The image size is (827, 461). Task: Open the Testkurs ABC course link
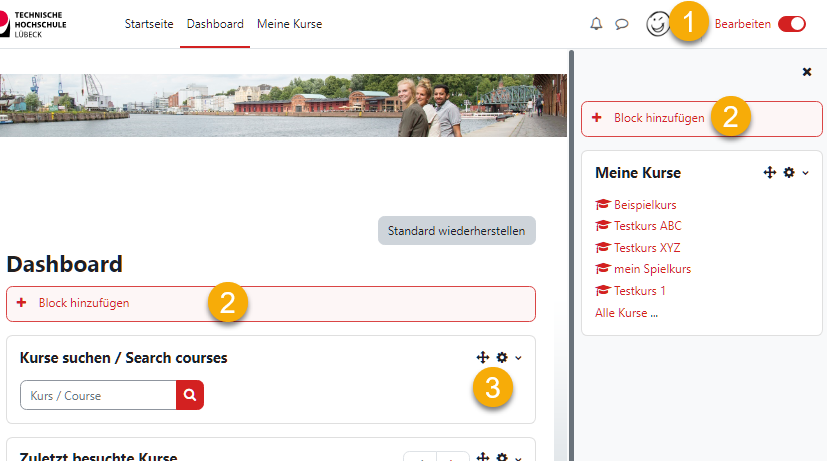click(648, 226)
